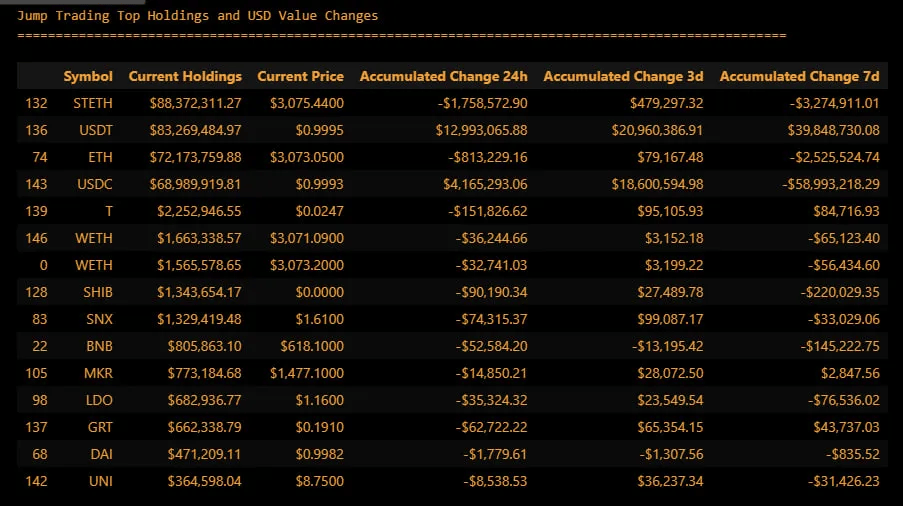This screenshot has width=903, height=506.
Task: Click the Accumulated Change 3d header
Action: pos(623,76)
